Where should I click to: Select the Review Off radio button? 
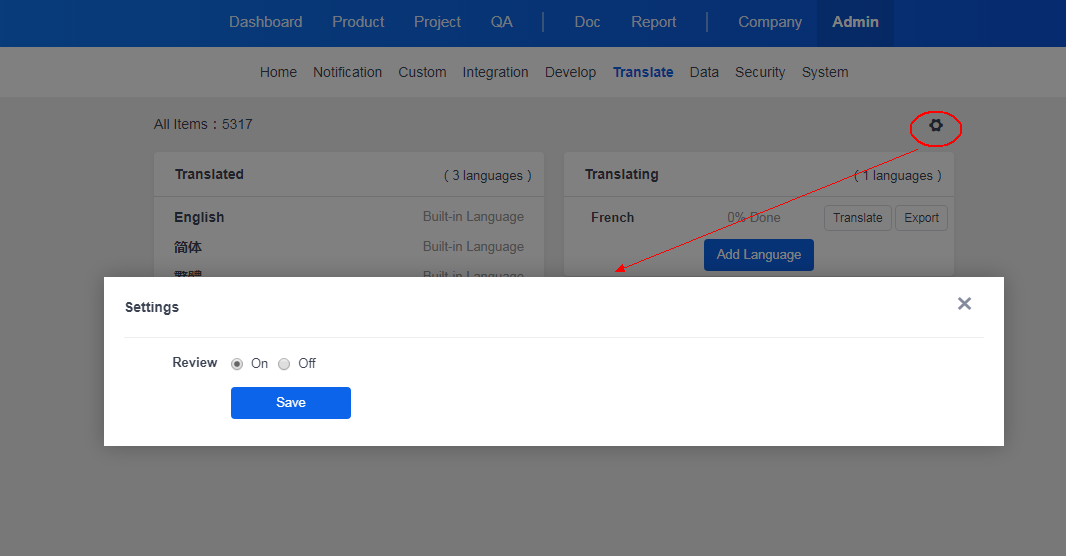(284, 364)
